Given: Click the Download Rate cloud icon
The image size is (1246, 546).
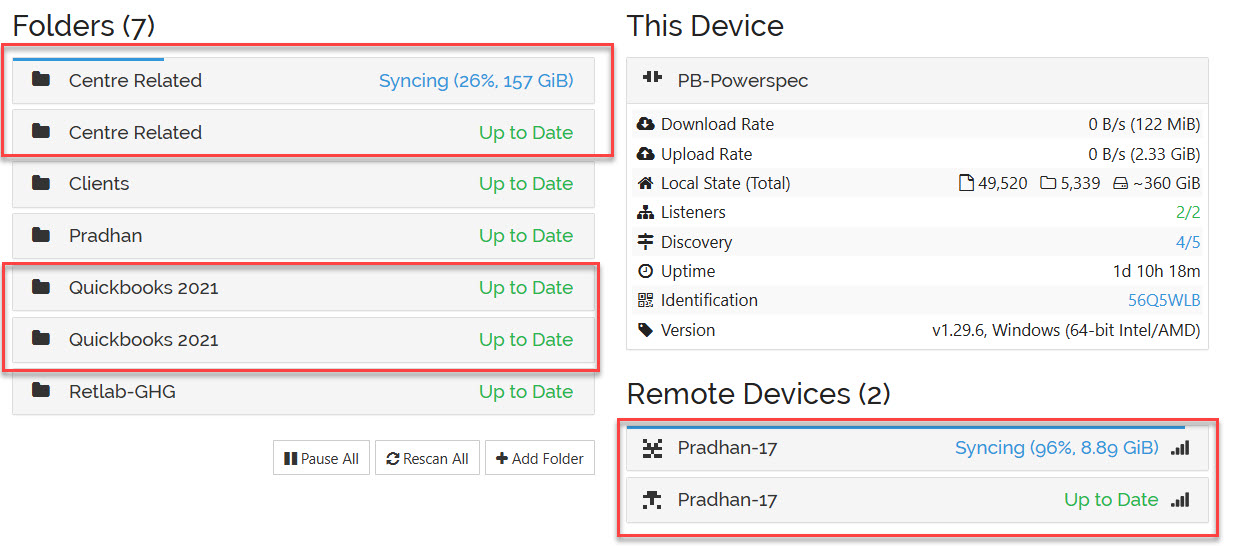Looking at the screenshot, I should (645, 125).
